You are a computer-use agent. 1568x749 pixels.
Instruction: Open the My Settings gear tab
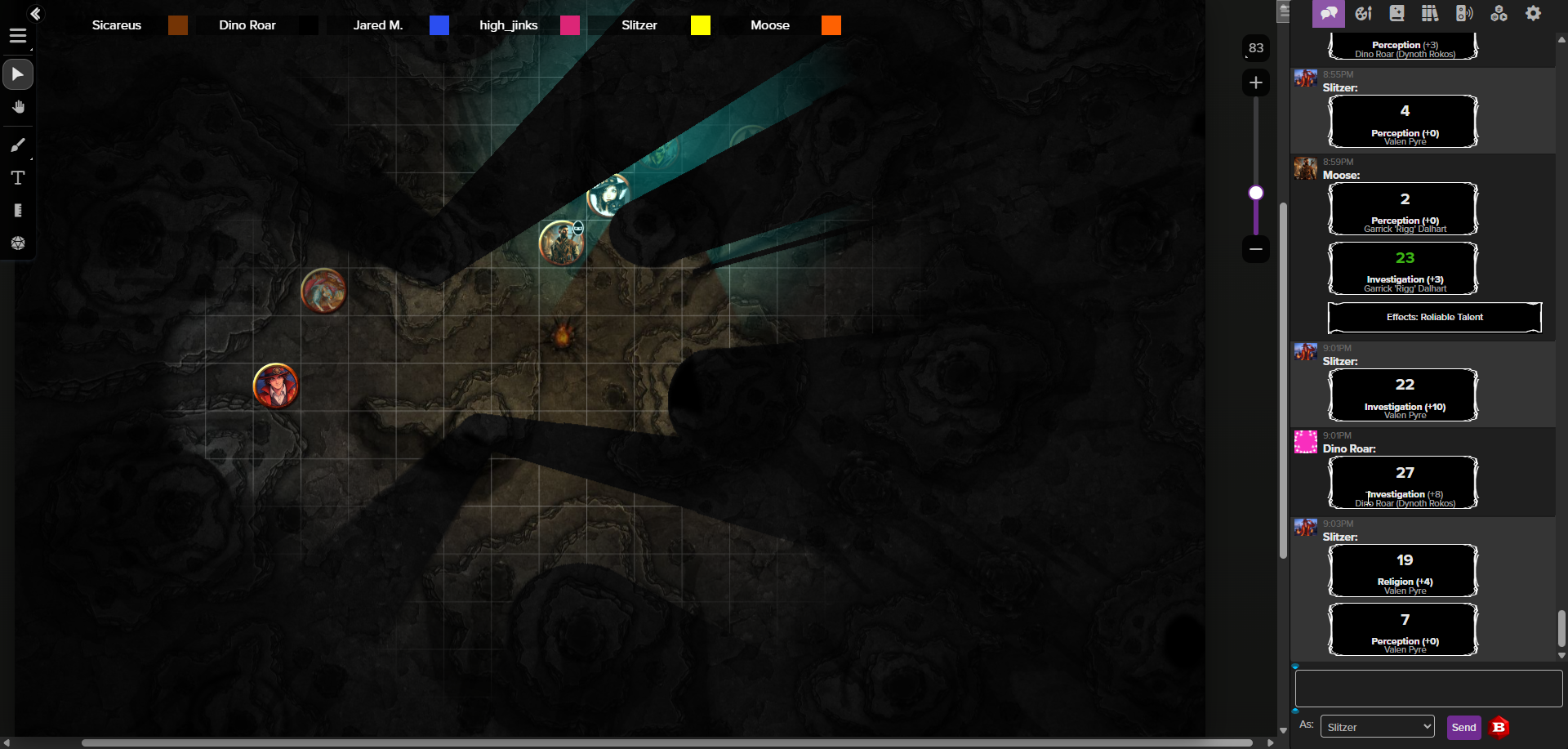(x=1533, y=13)
